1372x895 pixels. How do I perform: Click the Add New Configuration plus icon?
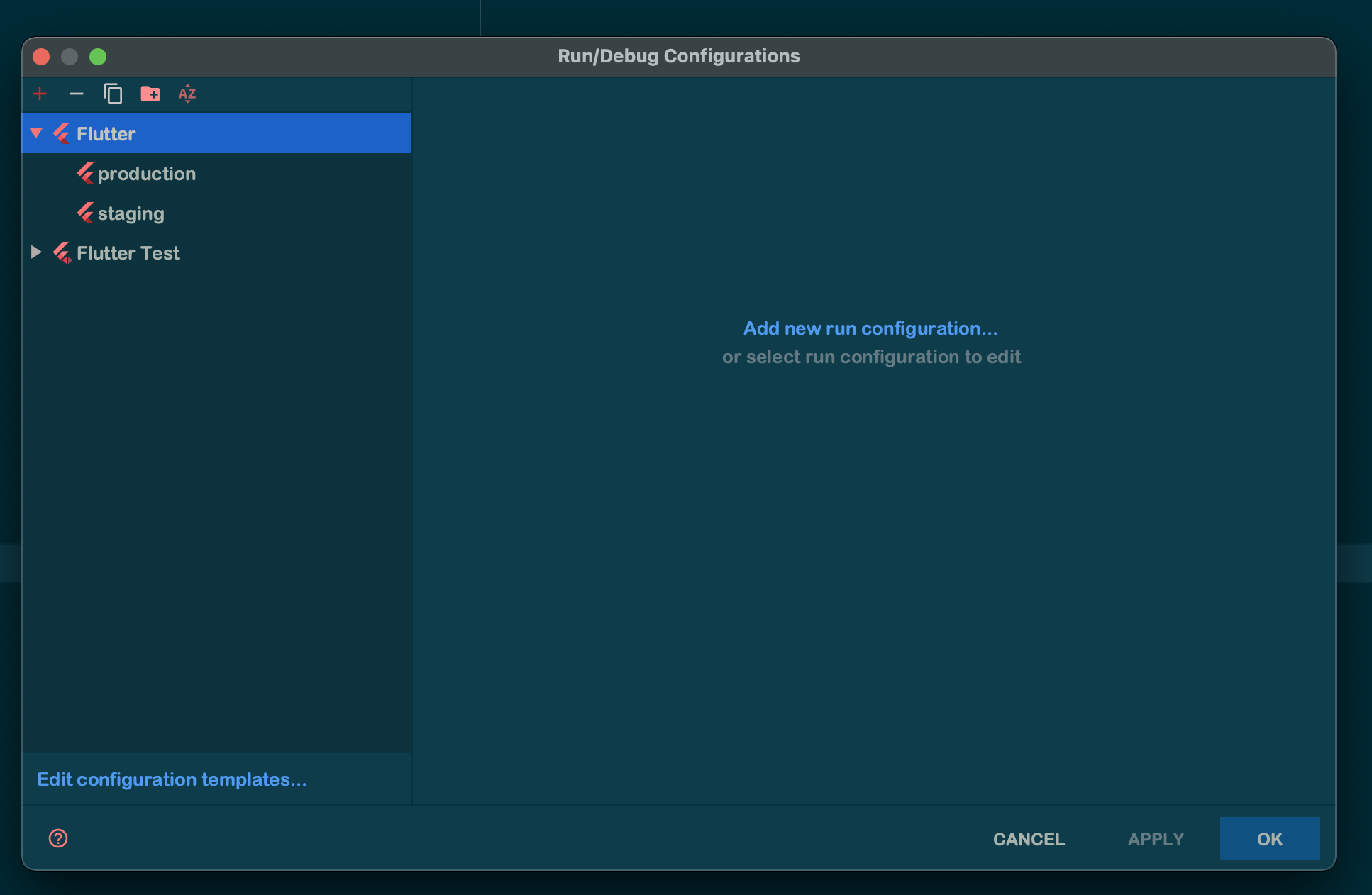(x=40, y=94)
